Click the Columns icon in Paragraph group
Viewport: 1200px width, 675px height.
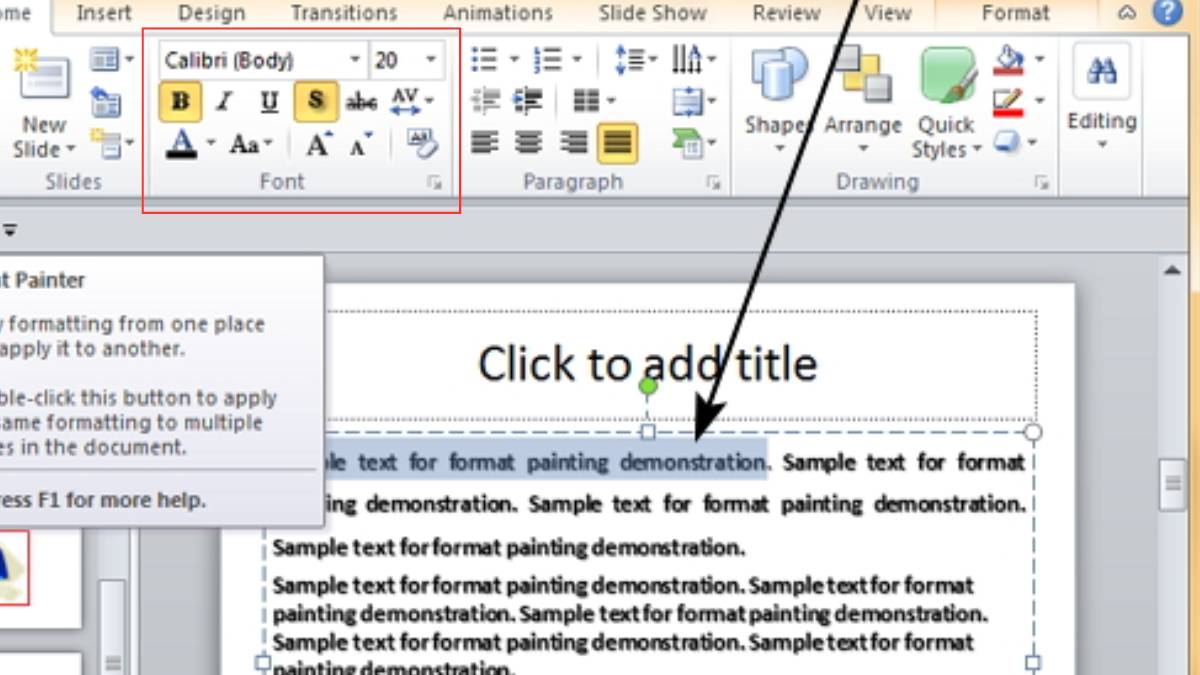pyautogui.click(x=588, y=100)
